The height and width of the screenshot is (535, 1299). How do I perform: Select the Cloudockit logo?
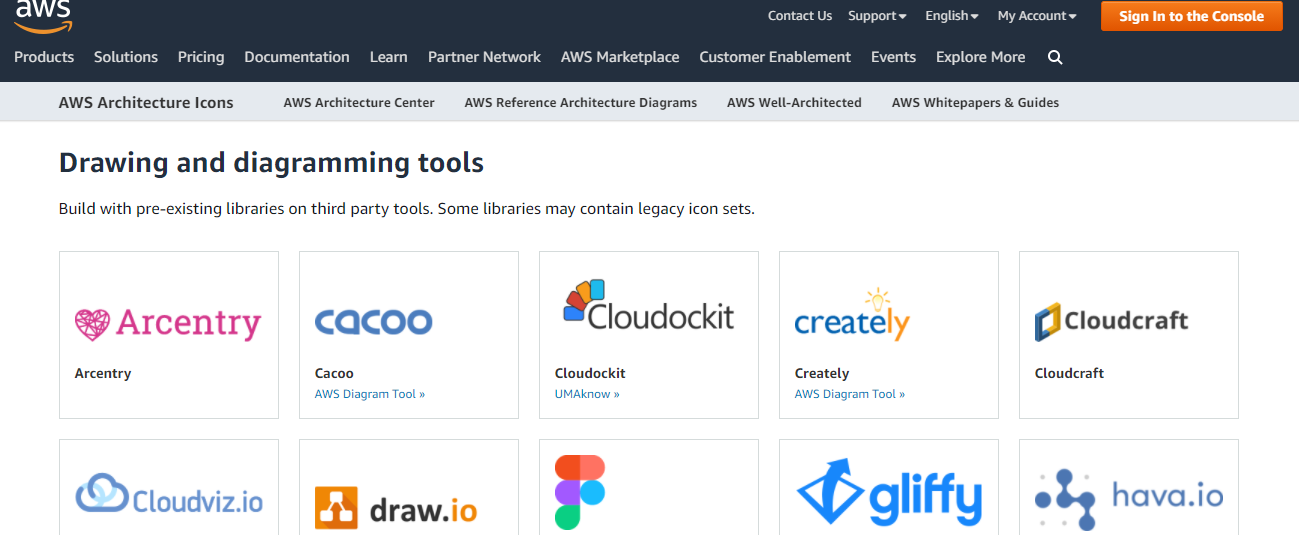point(648,306)
